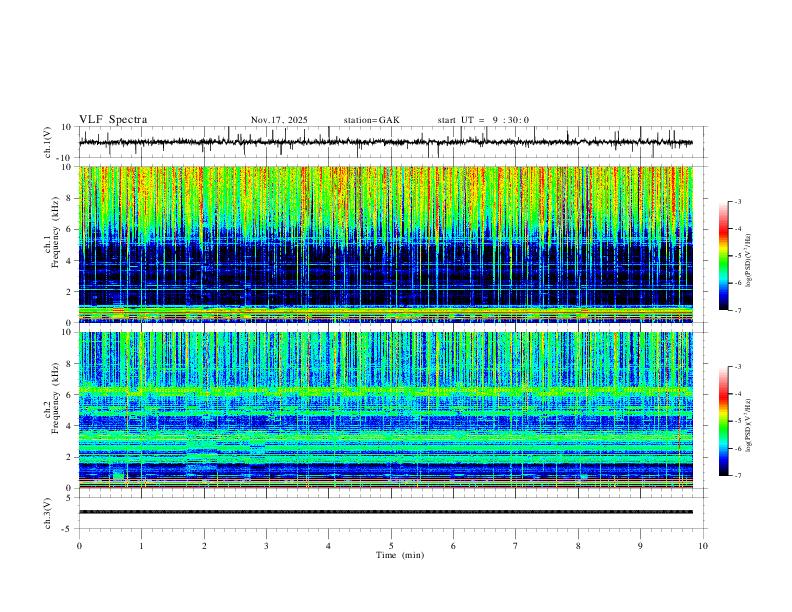Viewport: 792px width, 612px height.
Task: Click the "-7" tick on the ch.2 colorbar
Action: [x=737, y=476]
